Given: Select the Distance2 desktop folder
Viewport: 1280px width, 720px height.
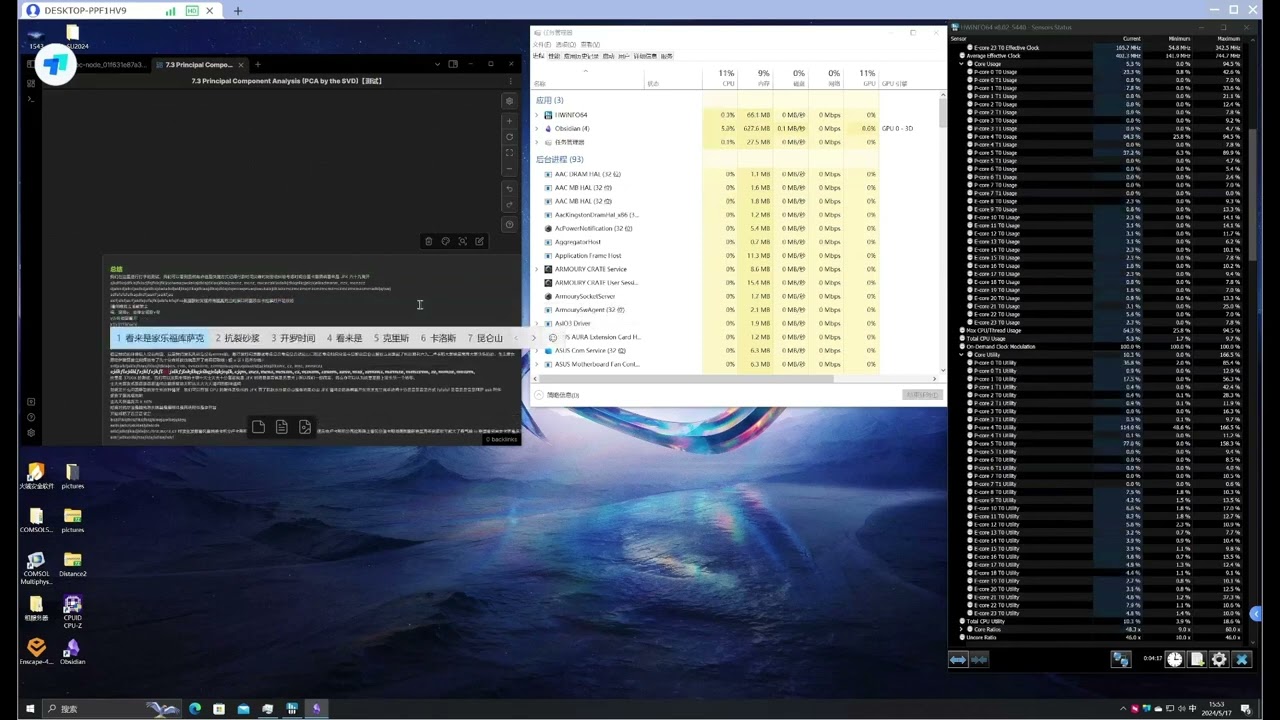Looking at the screenshot, I should [x=72, y=563].
